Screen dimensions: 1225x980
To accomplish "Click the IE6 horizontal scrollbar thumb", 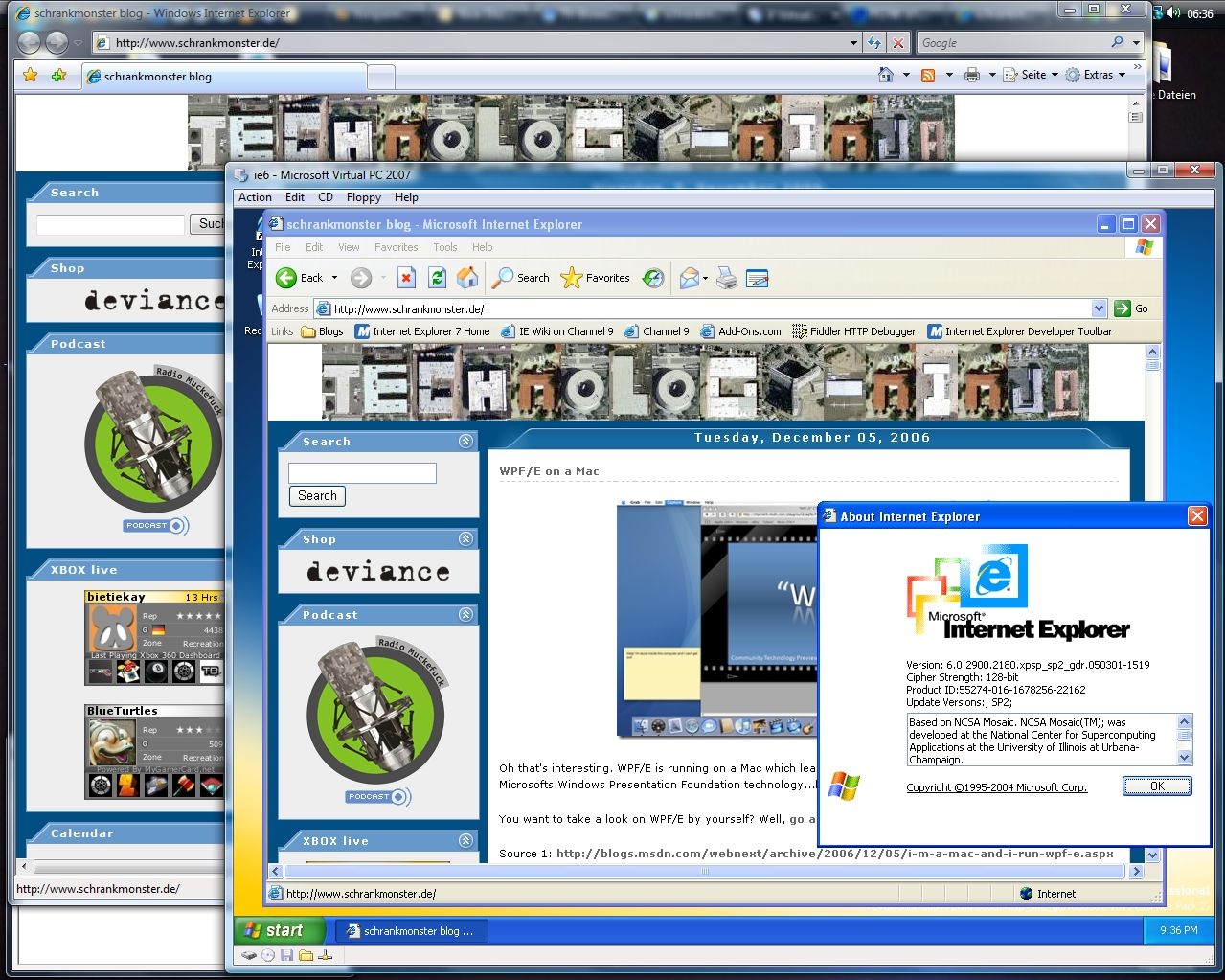I will [x=706, y=872].
